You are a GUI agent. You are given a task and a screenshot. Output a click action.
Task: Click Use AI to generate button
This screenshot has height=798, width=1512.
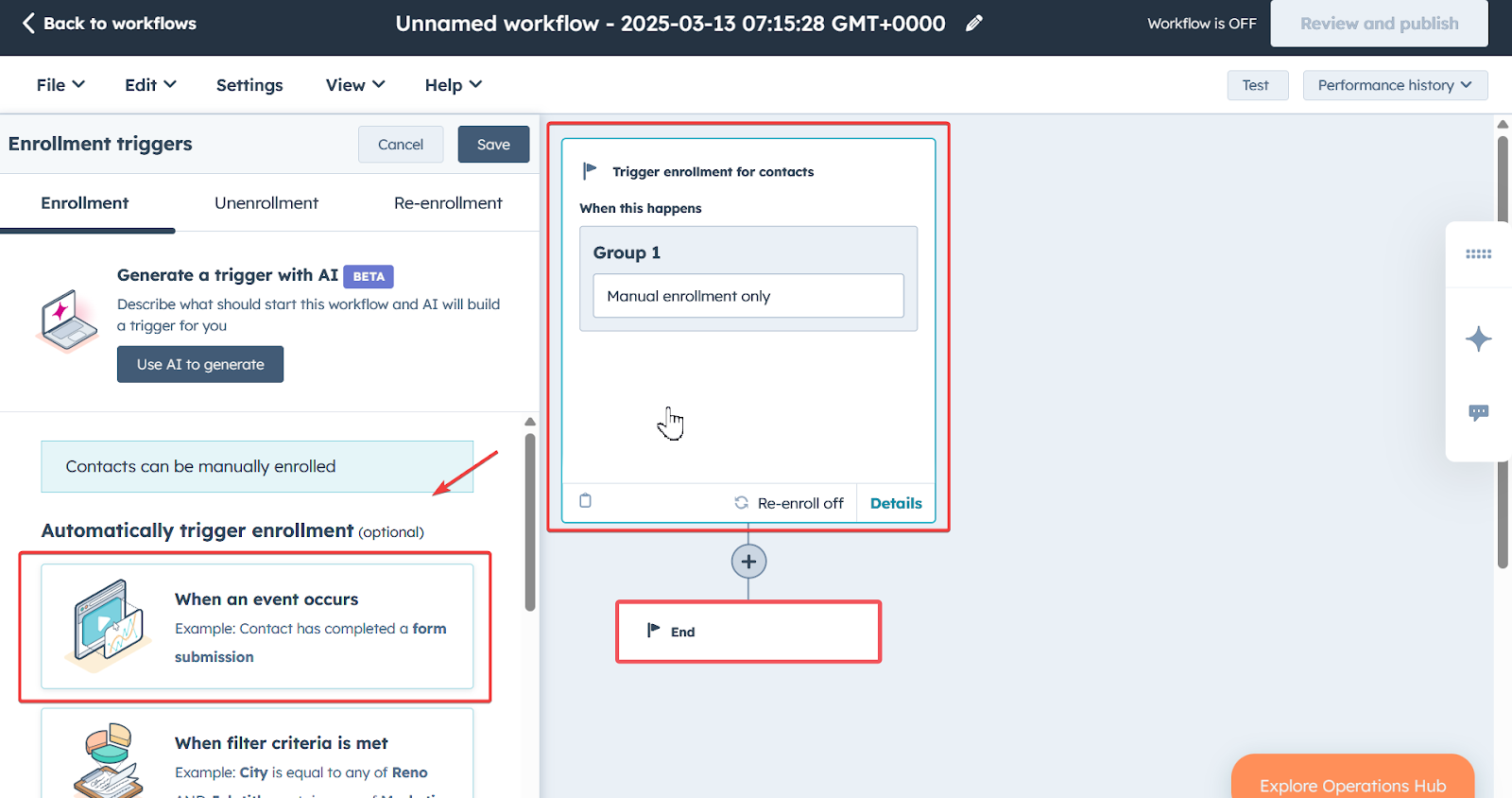200,364
